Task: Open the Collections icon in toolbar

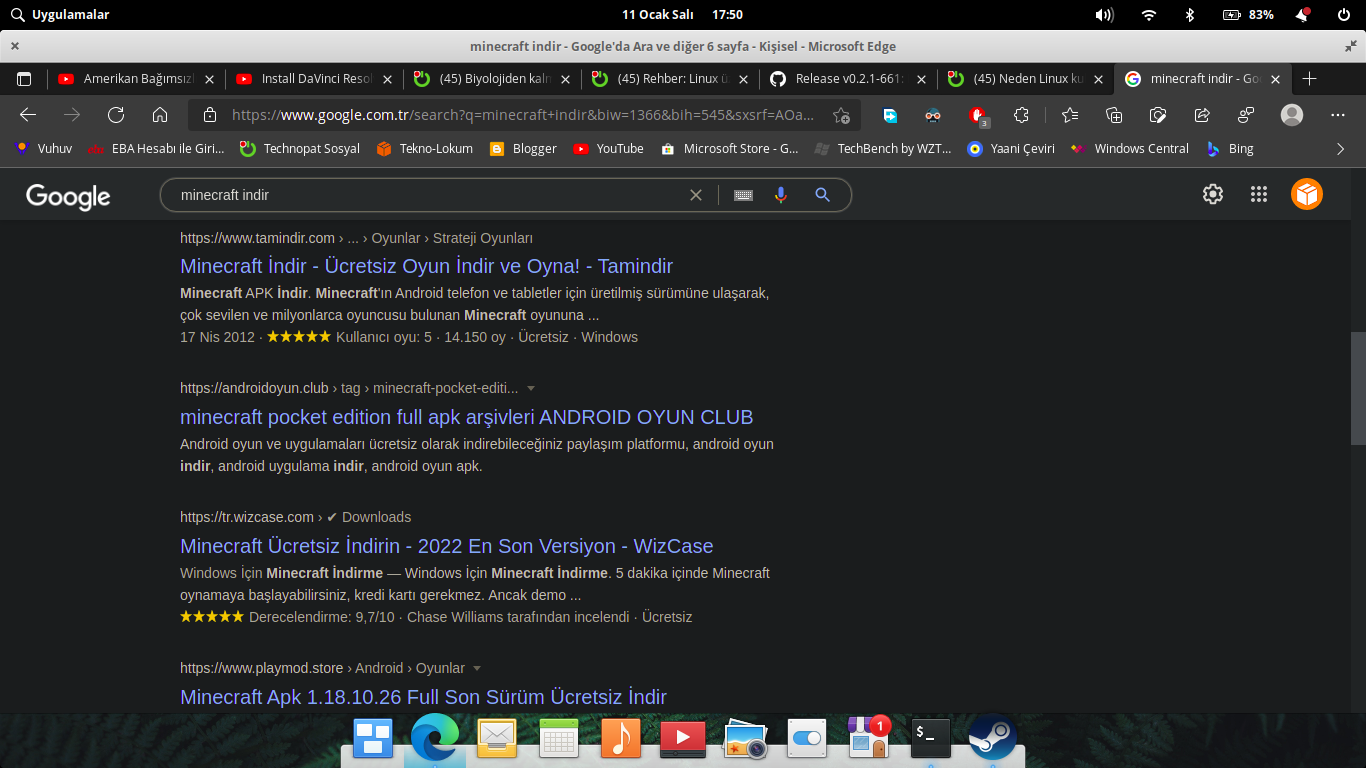Action: point(1114,115)
